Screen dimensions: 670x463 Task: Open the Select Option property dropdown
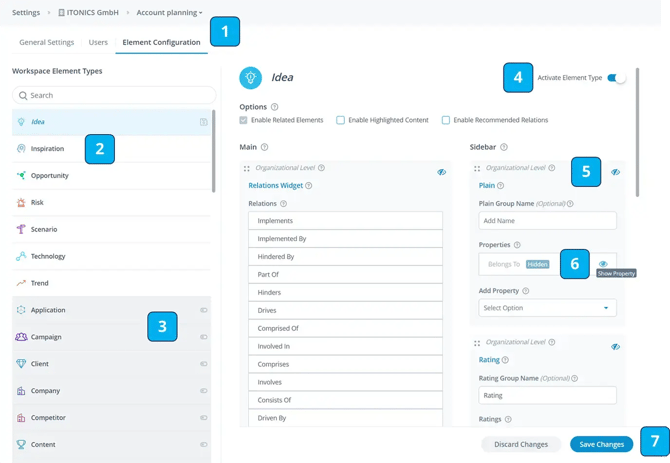pyautogui.click(x=547, y=308)
